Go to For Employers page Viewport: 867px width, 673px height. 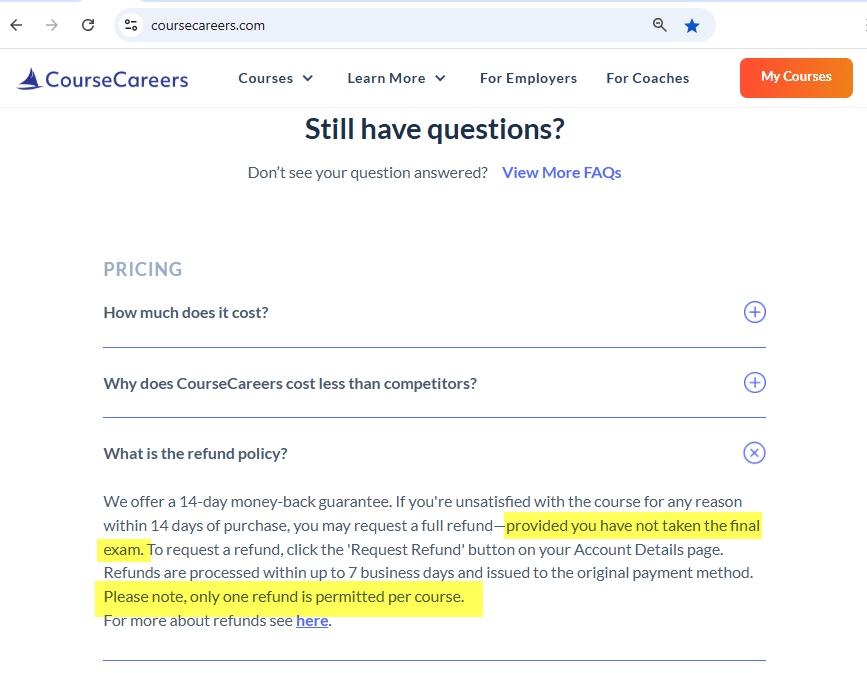(528, 78)
